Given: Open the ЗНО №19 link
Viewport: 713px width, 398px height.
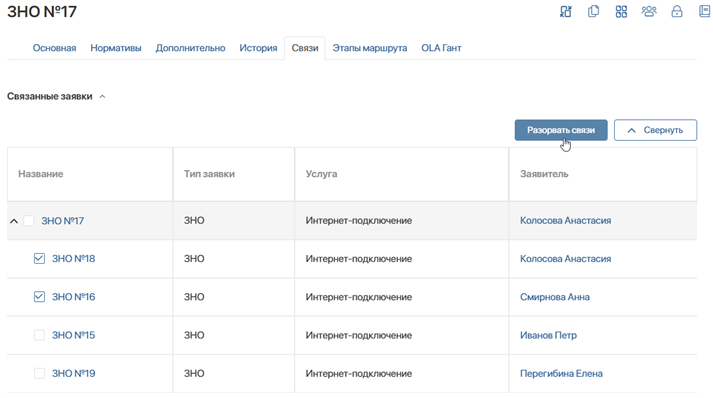Looking at the screenshot, I should click(73, 373).
